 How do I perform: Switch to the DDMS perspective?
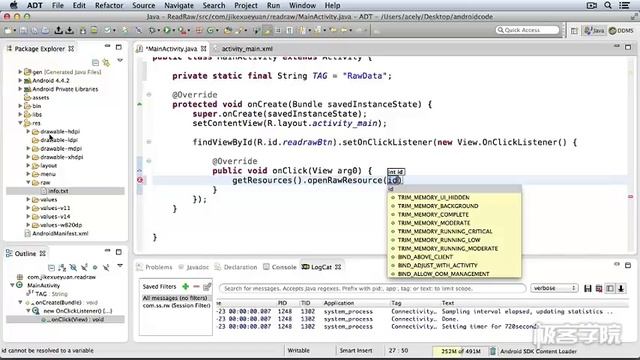(x=621, y=31)
